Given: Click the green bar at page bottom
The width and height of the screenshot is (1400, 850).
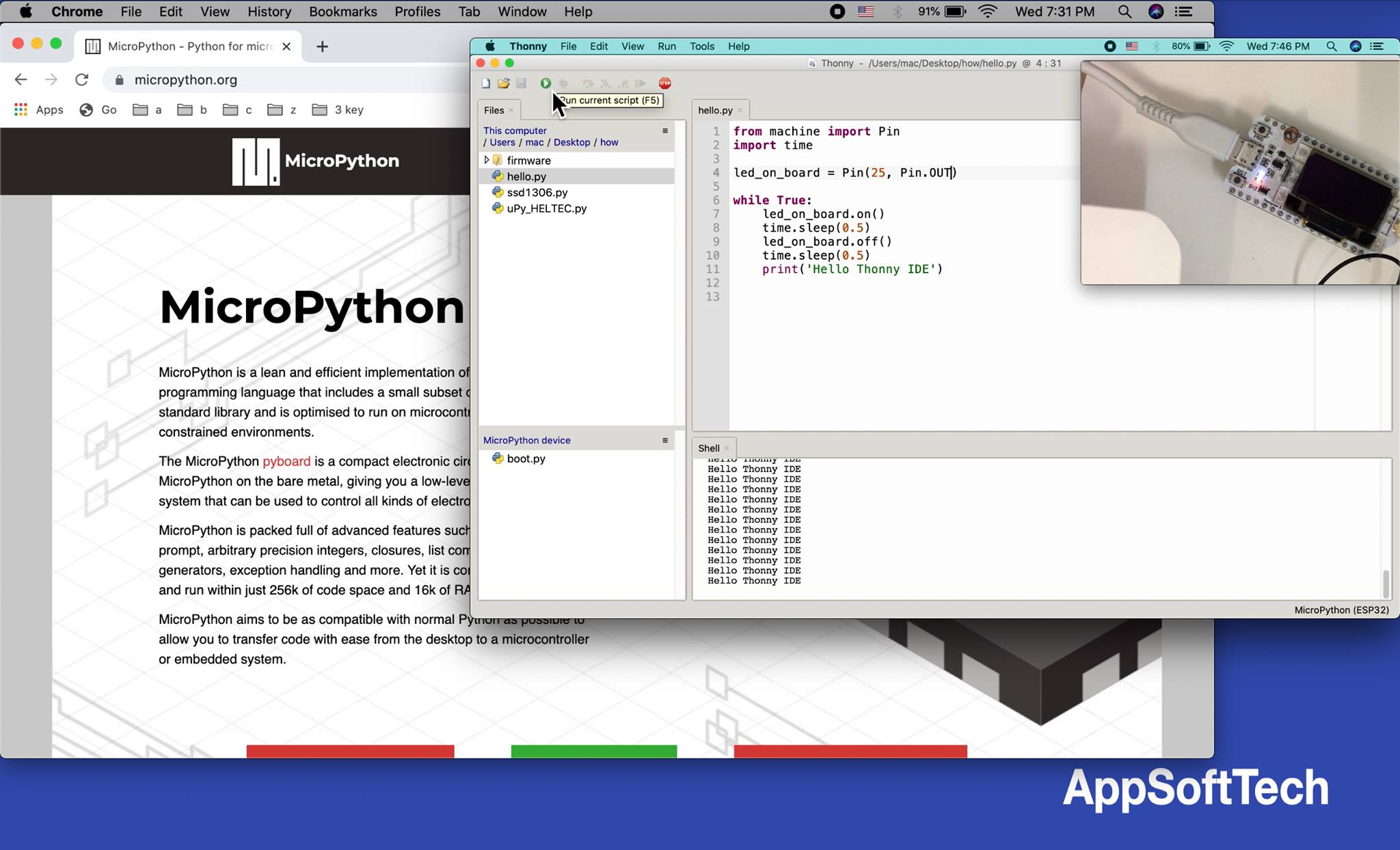Looking at the screenshot, I should pyautogui.click(x=594, y=751).
